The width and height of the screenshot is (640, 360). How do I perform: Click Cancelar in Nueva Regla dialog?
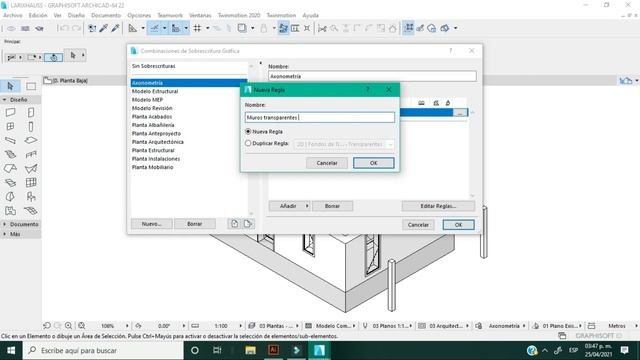click(x=327, y=163)
